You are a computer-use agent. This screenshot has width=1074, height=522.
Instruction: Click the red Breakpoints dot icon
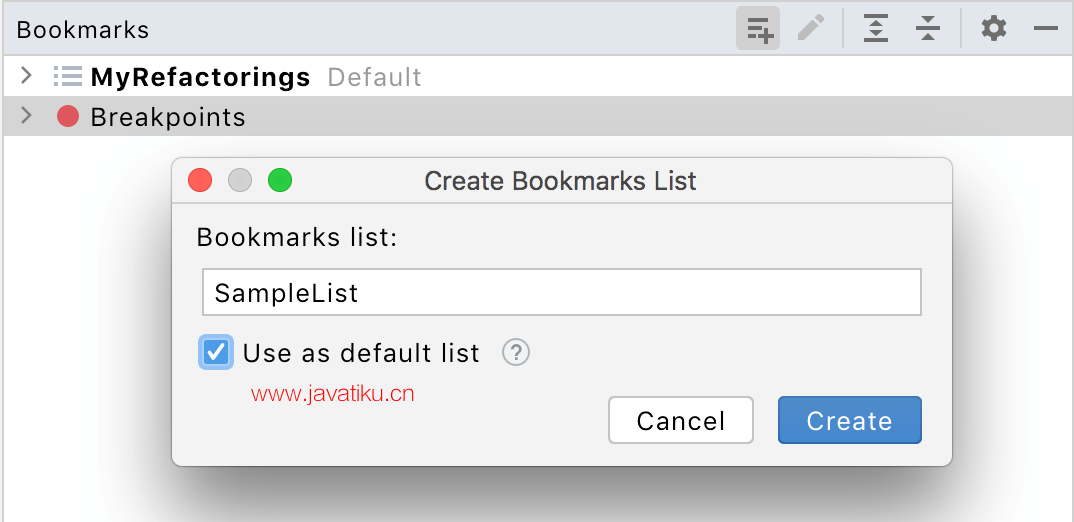68,116
